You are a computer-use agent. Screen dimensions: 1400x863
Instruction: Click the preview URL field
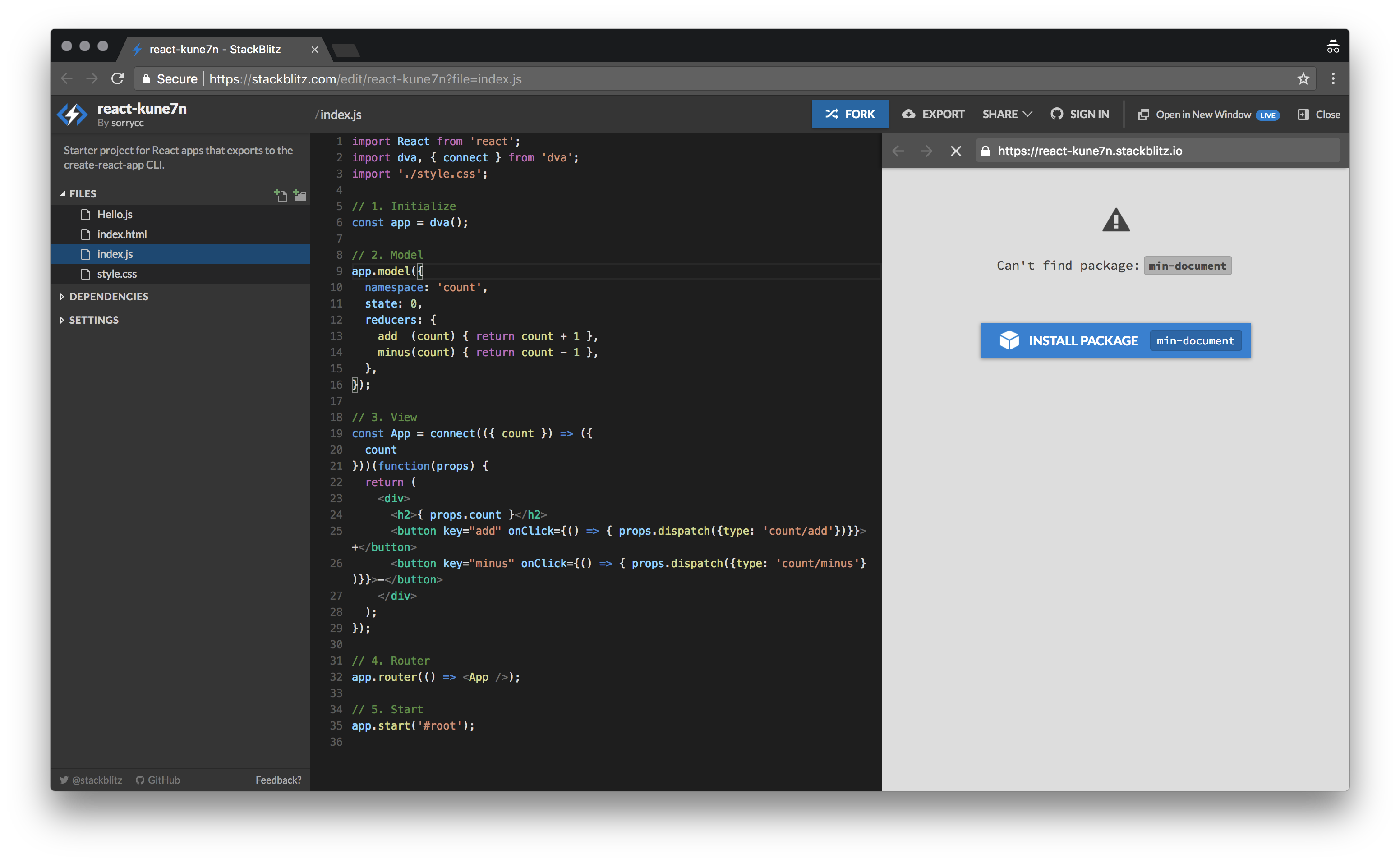point(1157,151)
